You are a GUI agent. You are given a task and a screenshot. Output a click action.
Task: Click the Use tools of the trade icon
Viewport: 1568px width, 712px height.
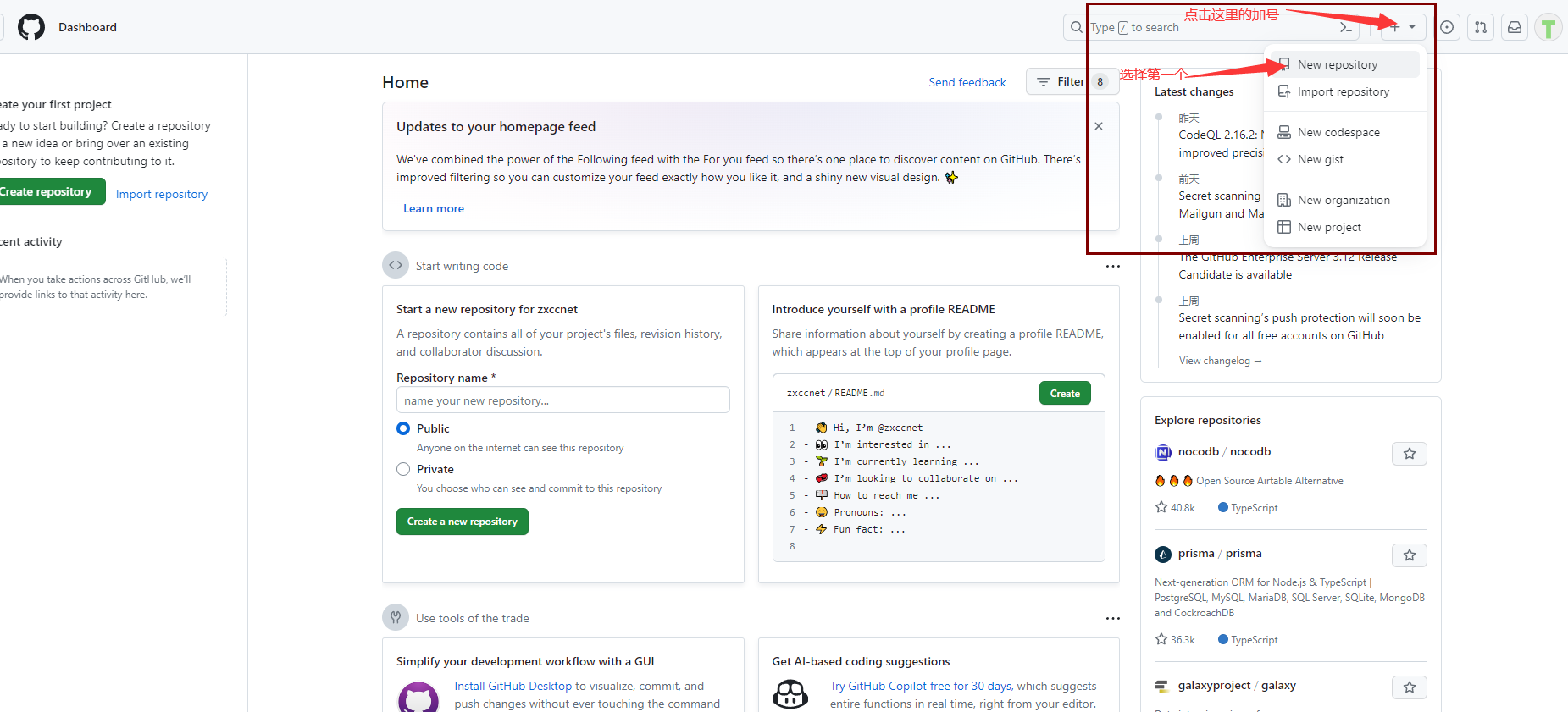pos(396,617)
